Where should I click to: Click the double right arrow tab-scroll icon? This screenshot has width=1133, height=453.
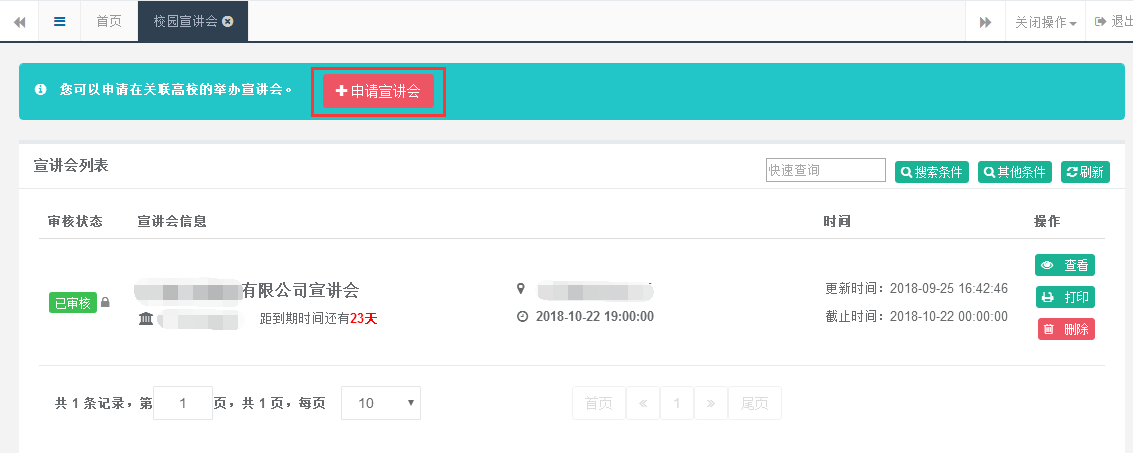pos(985,22)
